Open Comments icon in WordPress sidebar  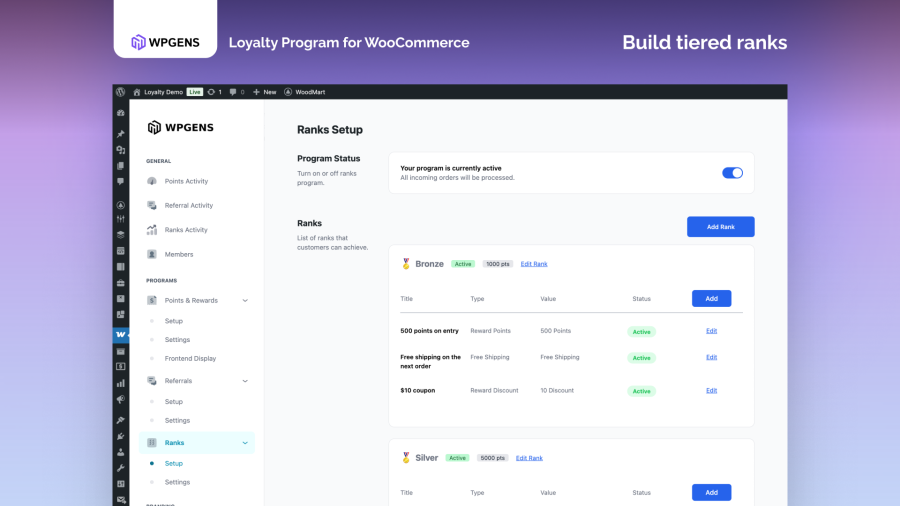[x=121, y=181]
